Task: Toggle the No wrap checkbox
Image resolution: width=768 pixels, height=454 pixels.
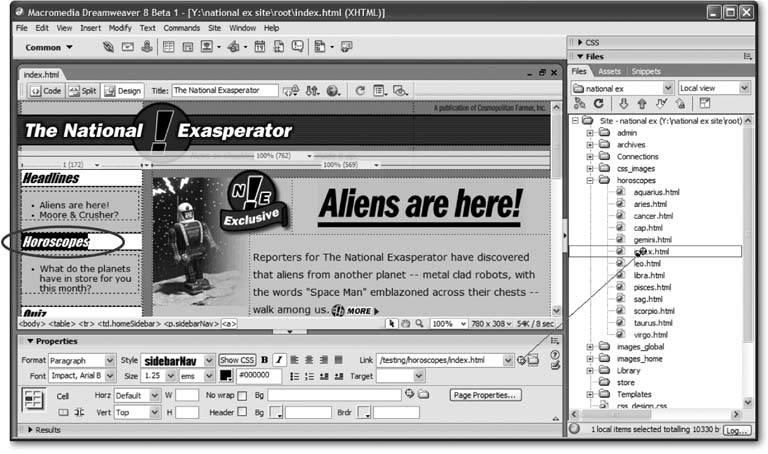Action: tap(242, 396)
